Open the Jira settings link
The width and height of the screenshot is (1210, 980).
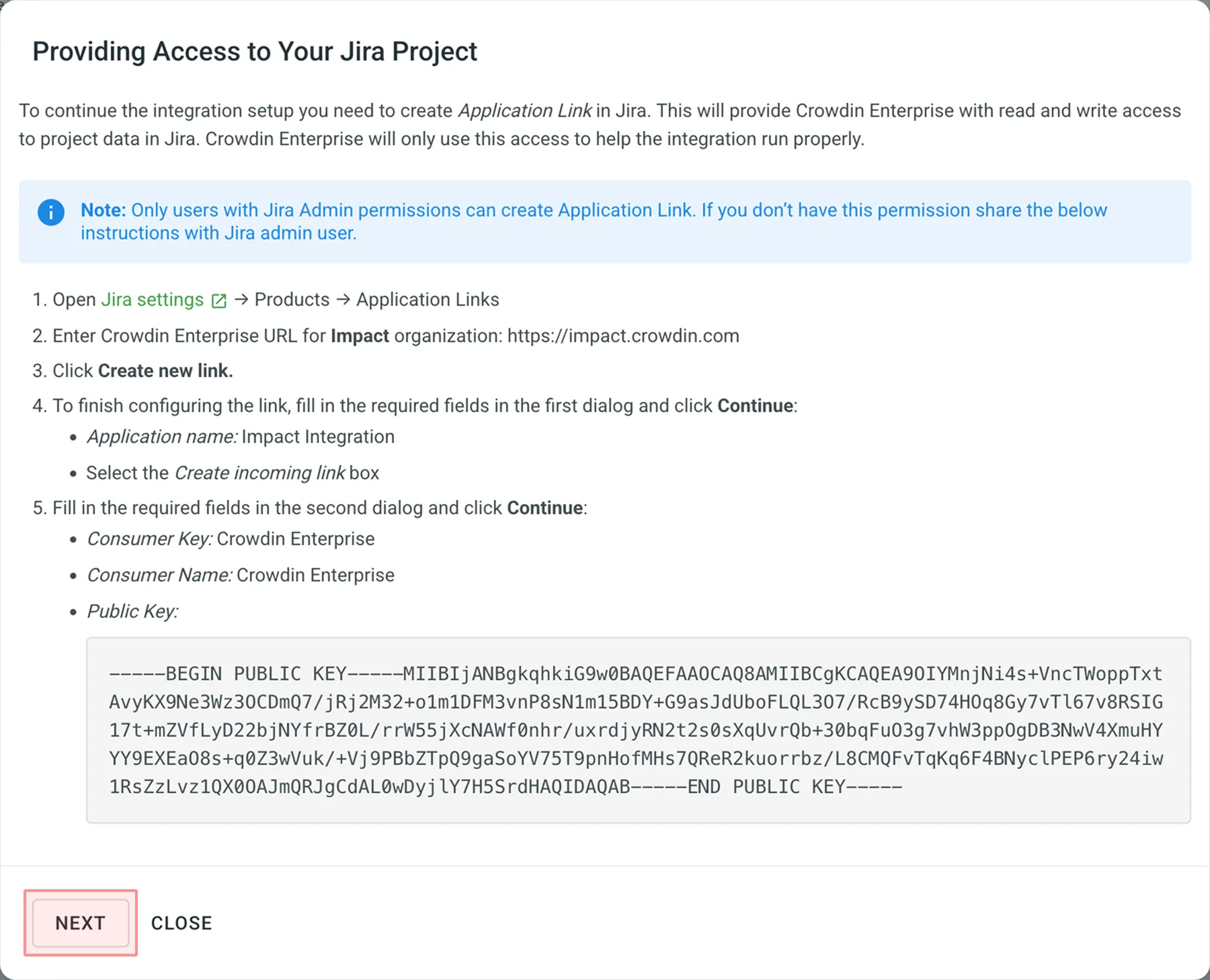[152, 299]
